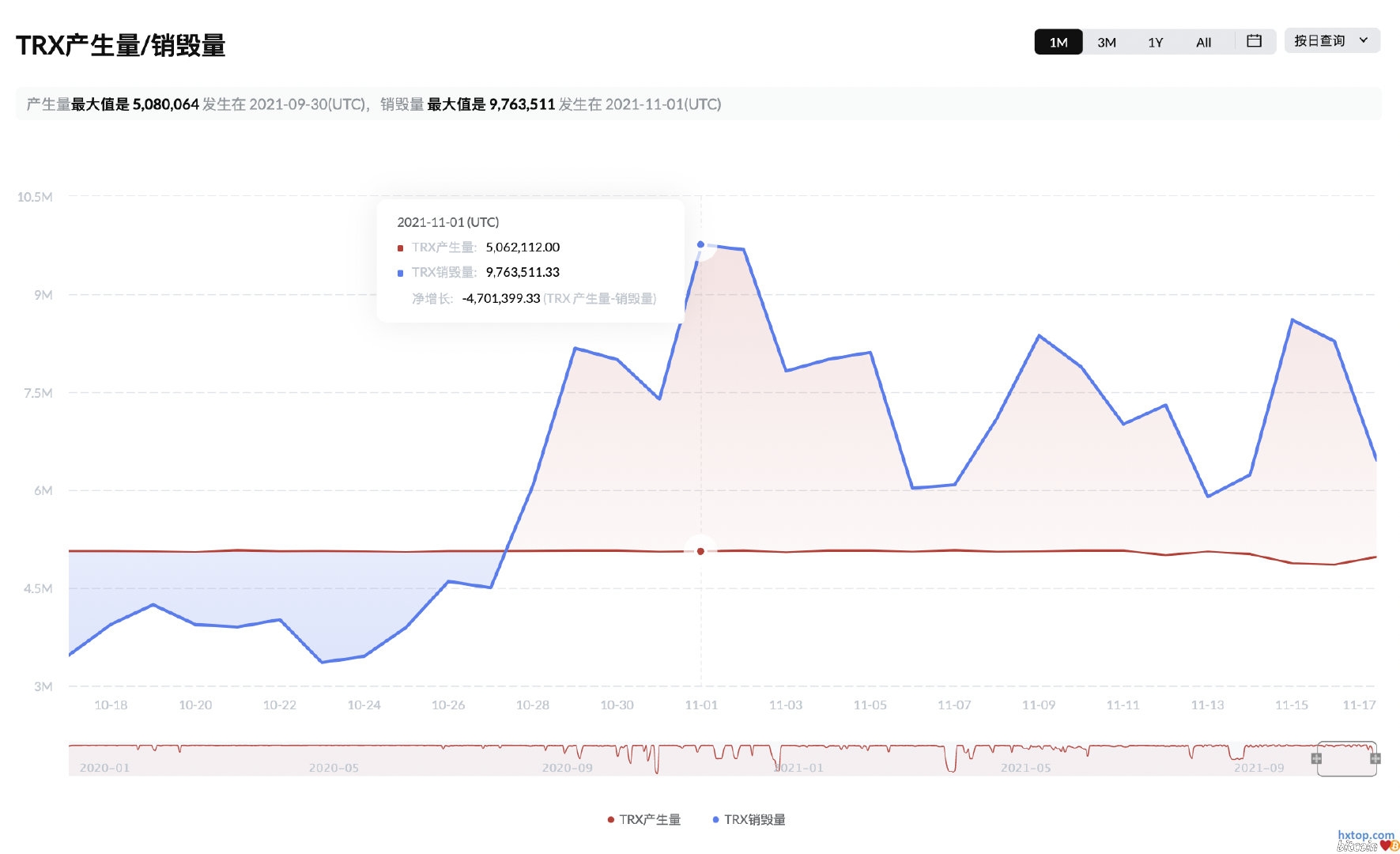This screenshot has height=854, width=1400.
Task: Show All historical data
Action: pos(1203,42)
